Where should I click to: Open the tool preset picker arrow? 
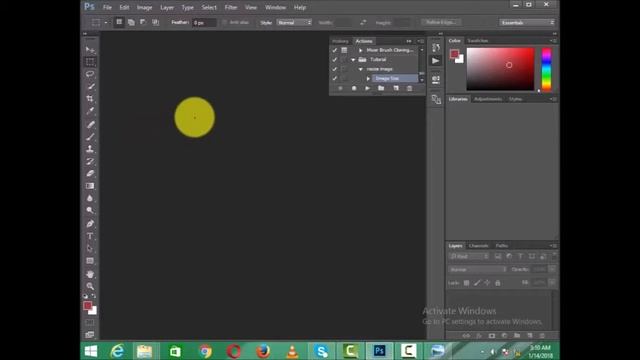[x=106, y=22]
